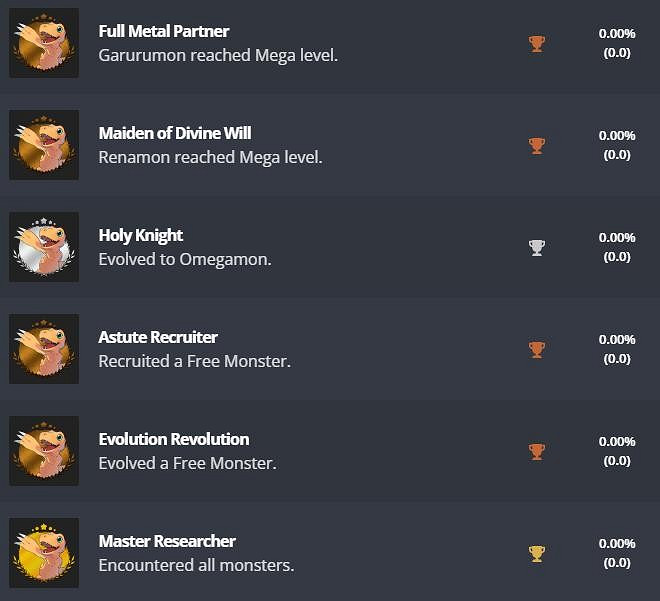Open the Full Metal Partner achievement title
The image size is (660, 601).
point(164,31)
